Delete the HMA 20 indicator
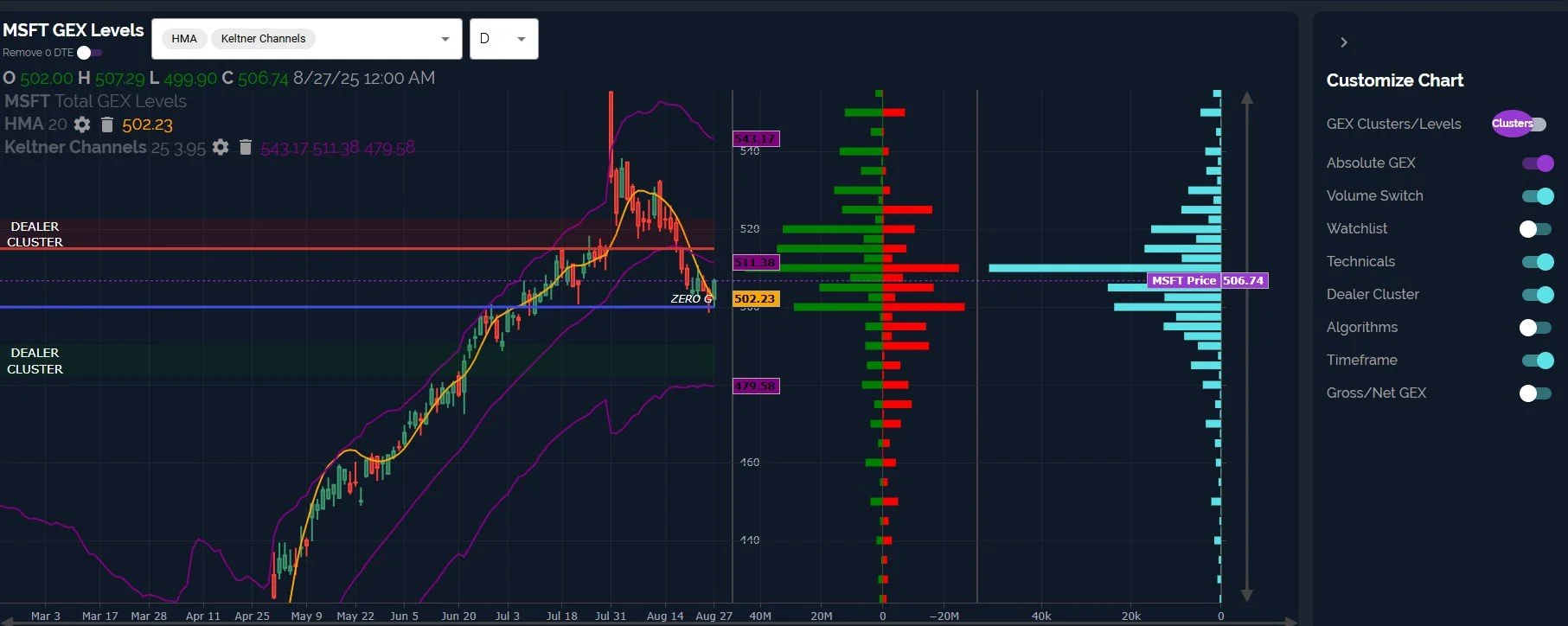Viewport: 1568px width, 626px height. pos(107,125)
